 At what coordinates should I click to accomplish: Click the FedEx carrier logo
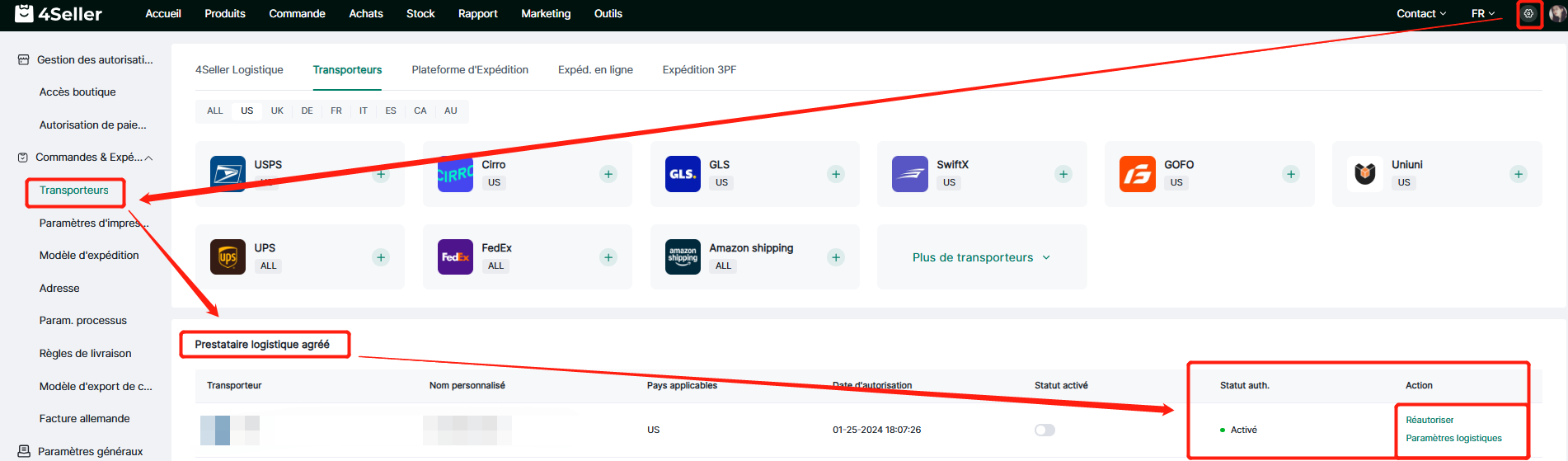[x=455, y=257]
